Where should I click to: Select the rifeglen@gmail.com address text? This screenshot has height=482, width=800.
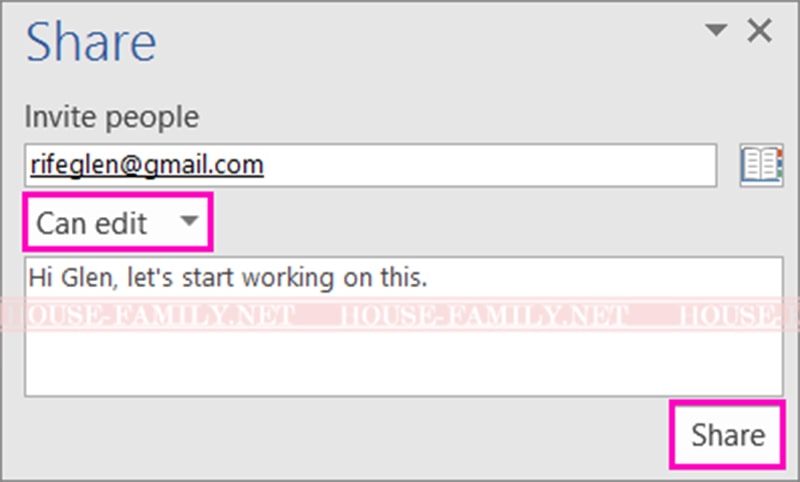(x=147, y=165)
